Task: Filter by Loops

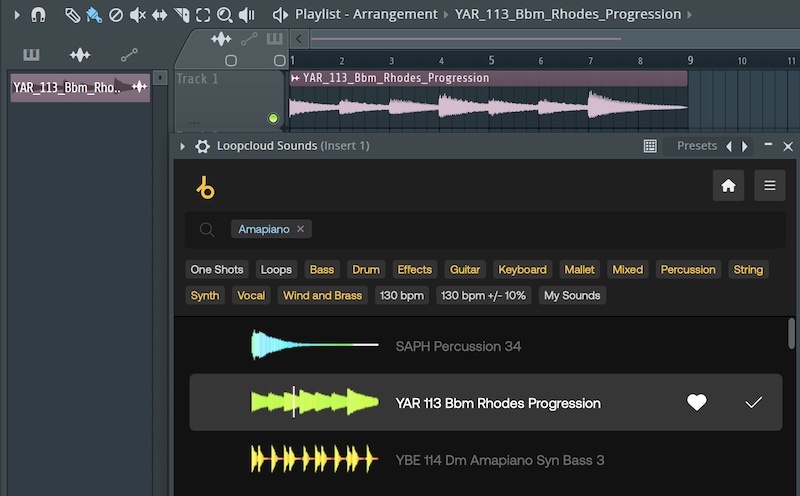Action: point(276,269)
